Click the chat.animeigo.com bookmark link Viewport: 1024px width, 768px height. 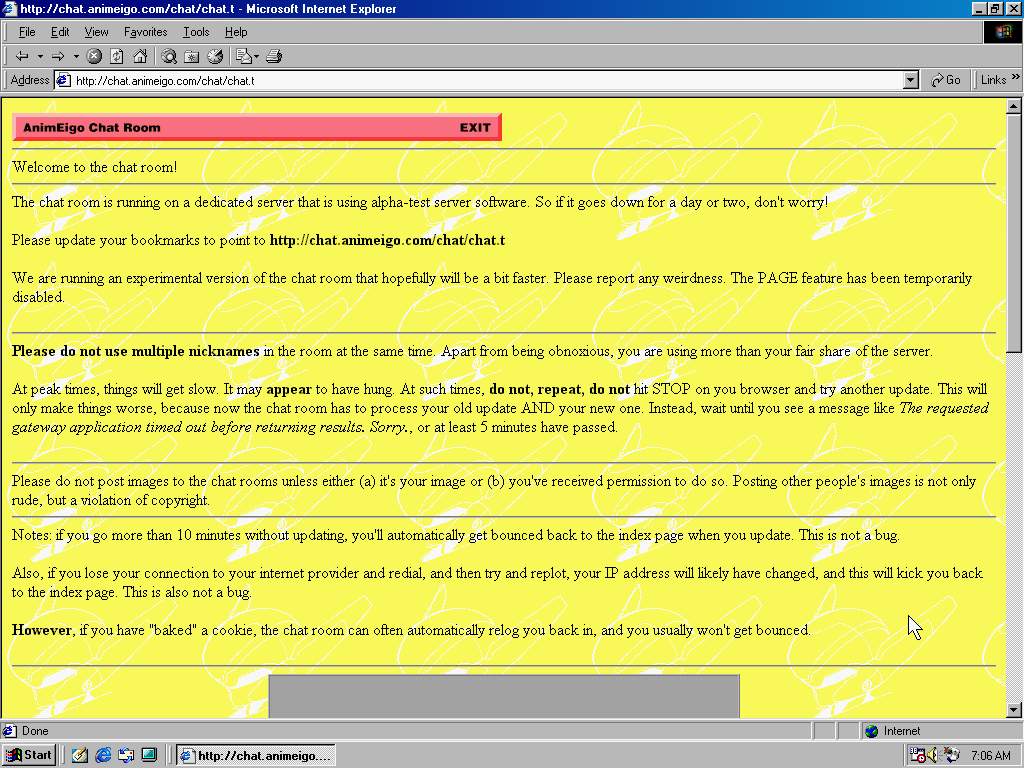click(x=387, y=240)
